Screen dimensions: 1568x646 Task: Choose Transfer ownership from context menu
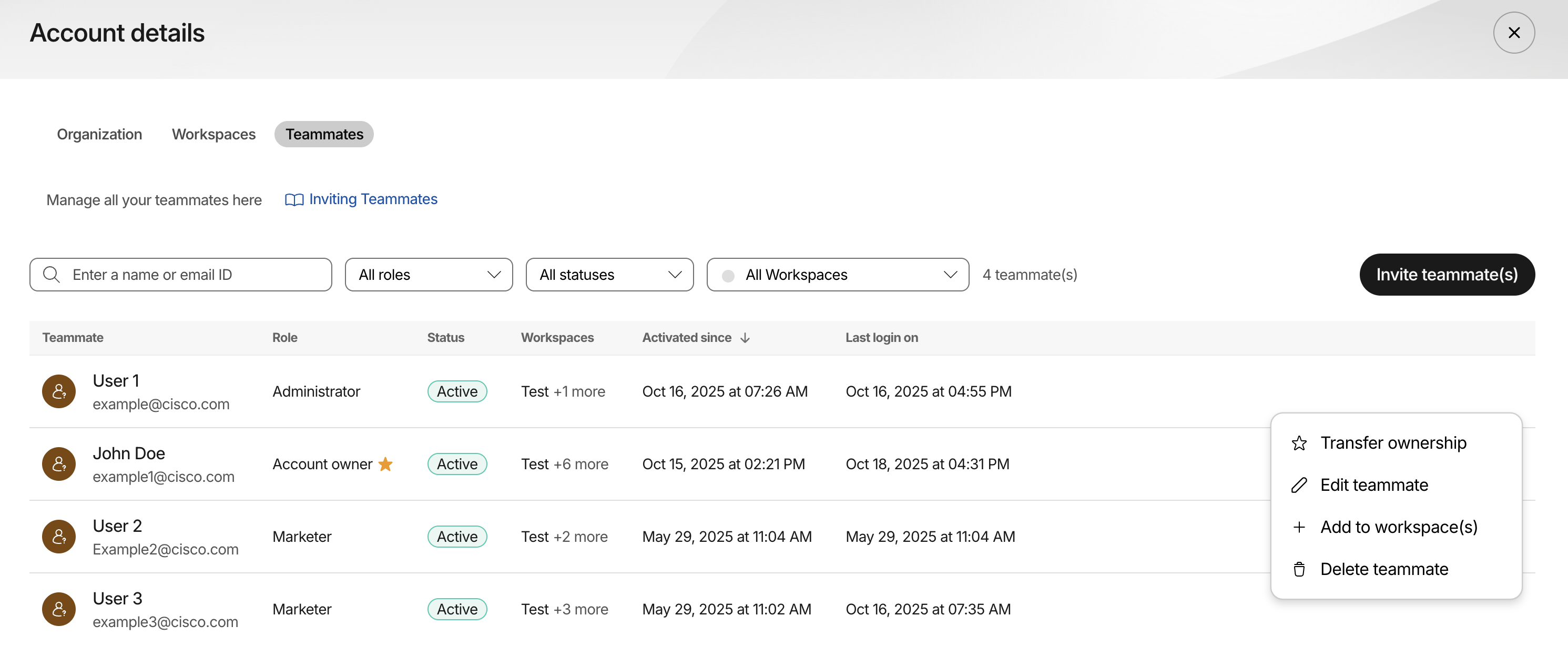(1393, 442)
